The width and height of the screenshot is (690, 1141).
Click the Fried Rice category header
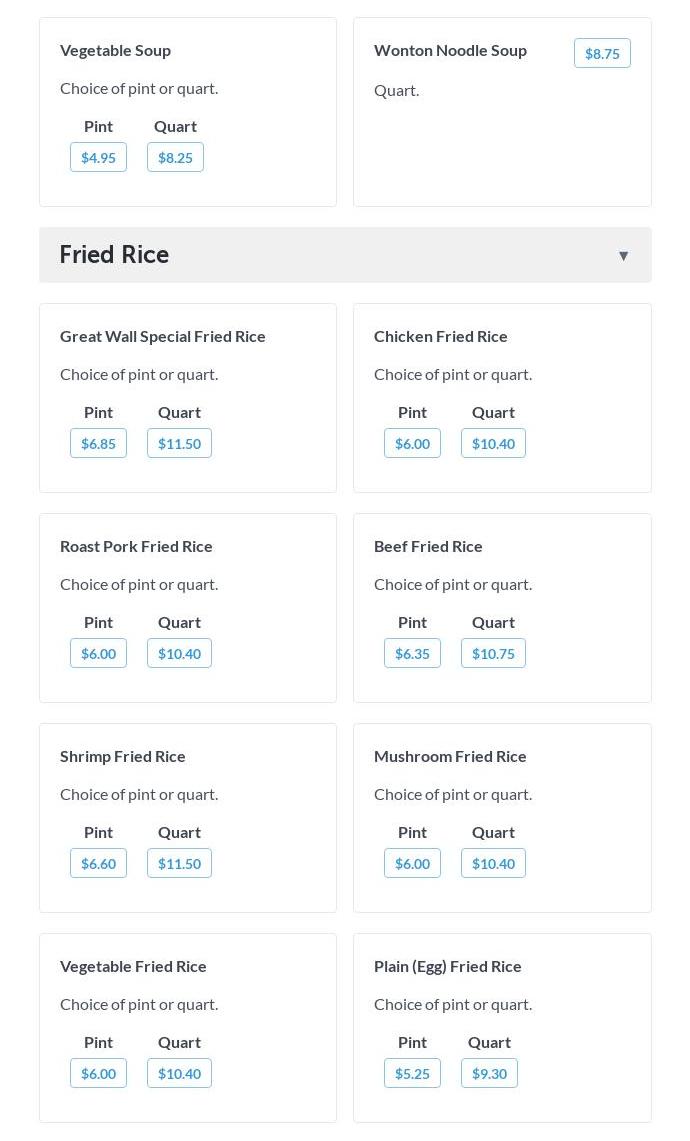point(114,255)
